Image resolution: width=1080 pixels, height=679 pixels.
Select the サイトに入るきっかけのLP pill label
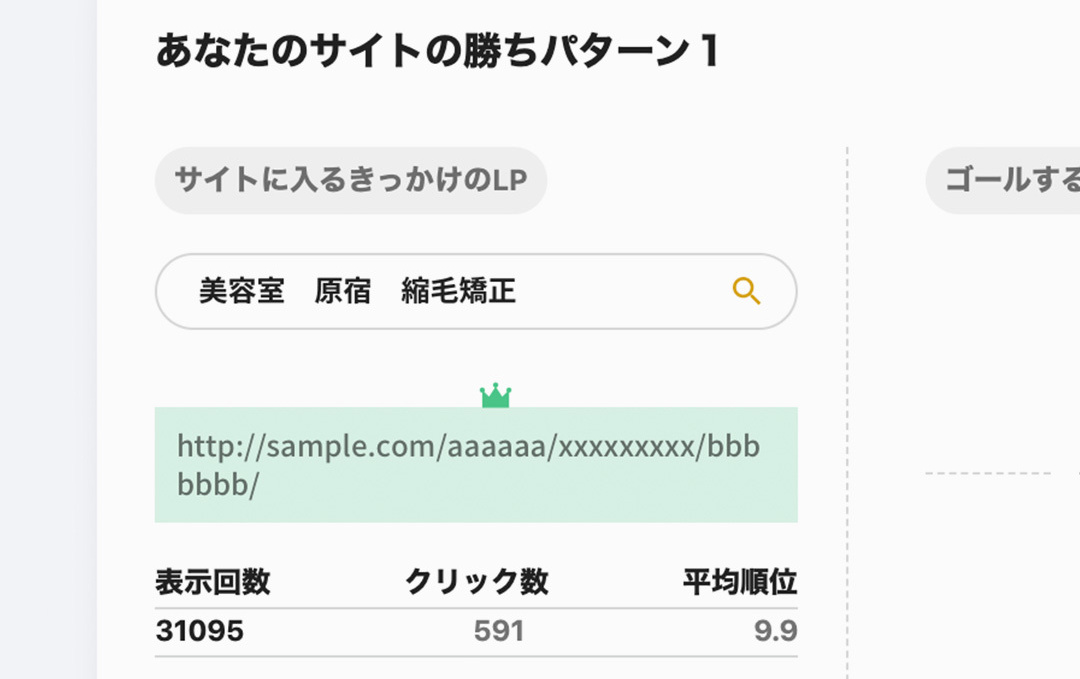tap(350, 181)
